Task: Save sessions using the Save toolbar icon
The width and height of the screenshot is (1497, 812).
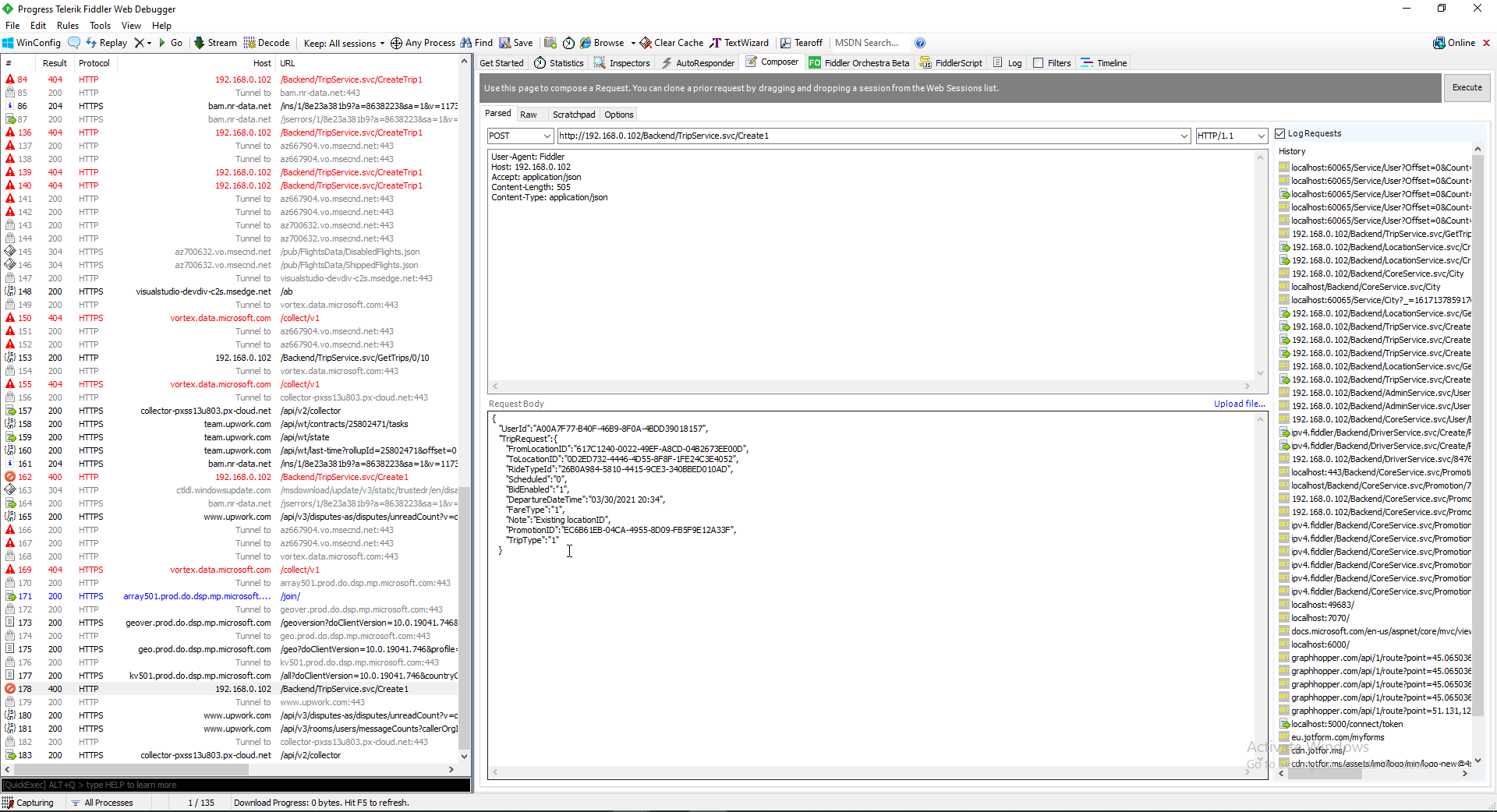Action: click(x=516, y=43)
